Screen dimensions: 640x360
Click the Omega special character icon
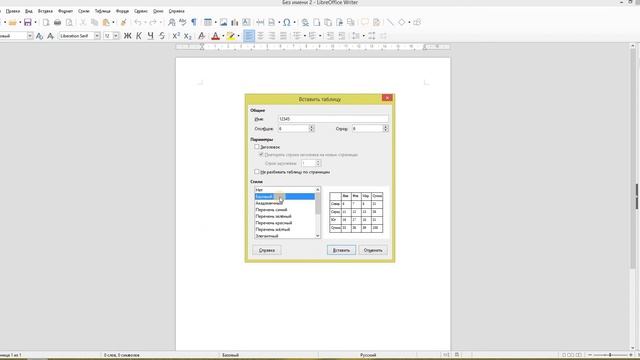point(287,22)
